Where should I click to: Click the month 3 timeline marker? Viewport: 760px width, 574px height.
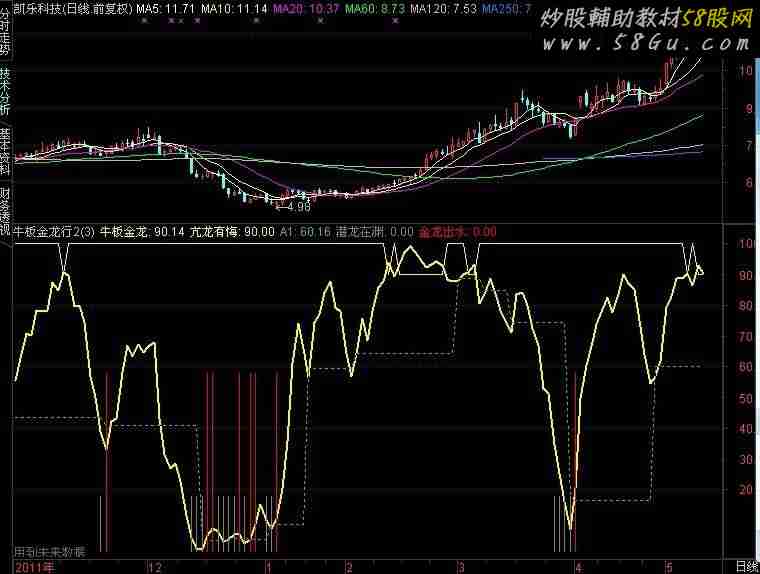pyautogui.click(x=462, y=567)
